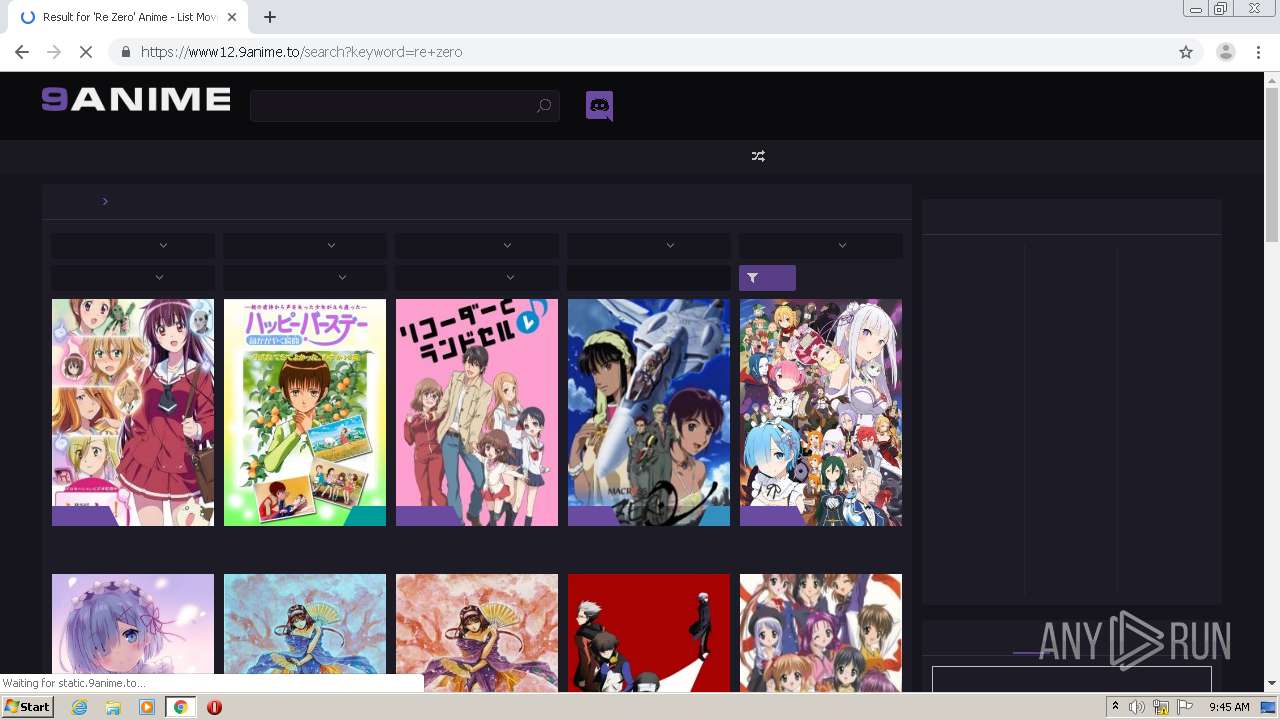The height and width of the screenshot is (720, 1280).
Task: Select the 'Re Zero' results tab
Action: 128,17
